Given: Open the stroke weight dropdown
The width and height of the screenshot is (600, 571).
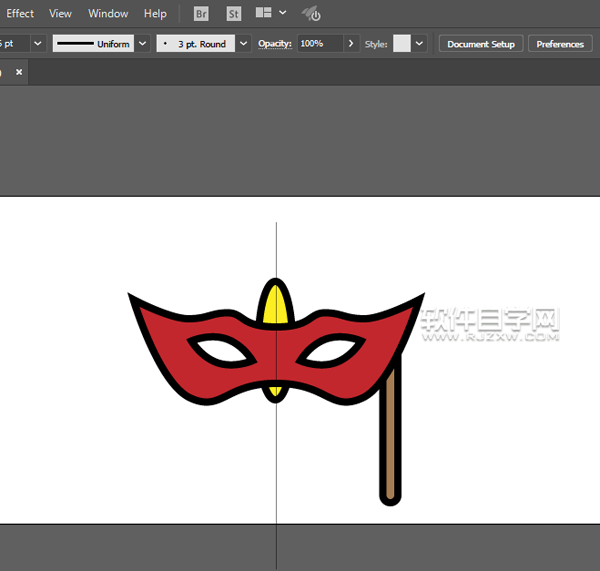Looking at the screenshot, I should click(x=38, y=44).
